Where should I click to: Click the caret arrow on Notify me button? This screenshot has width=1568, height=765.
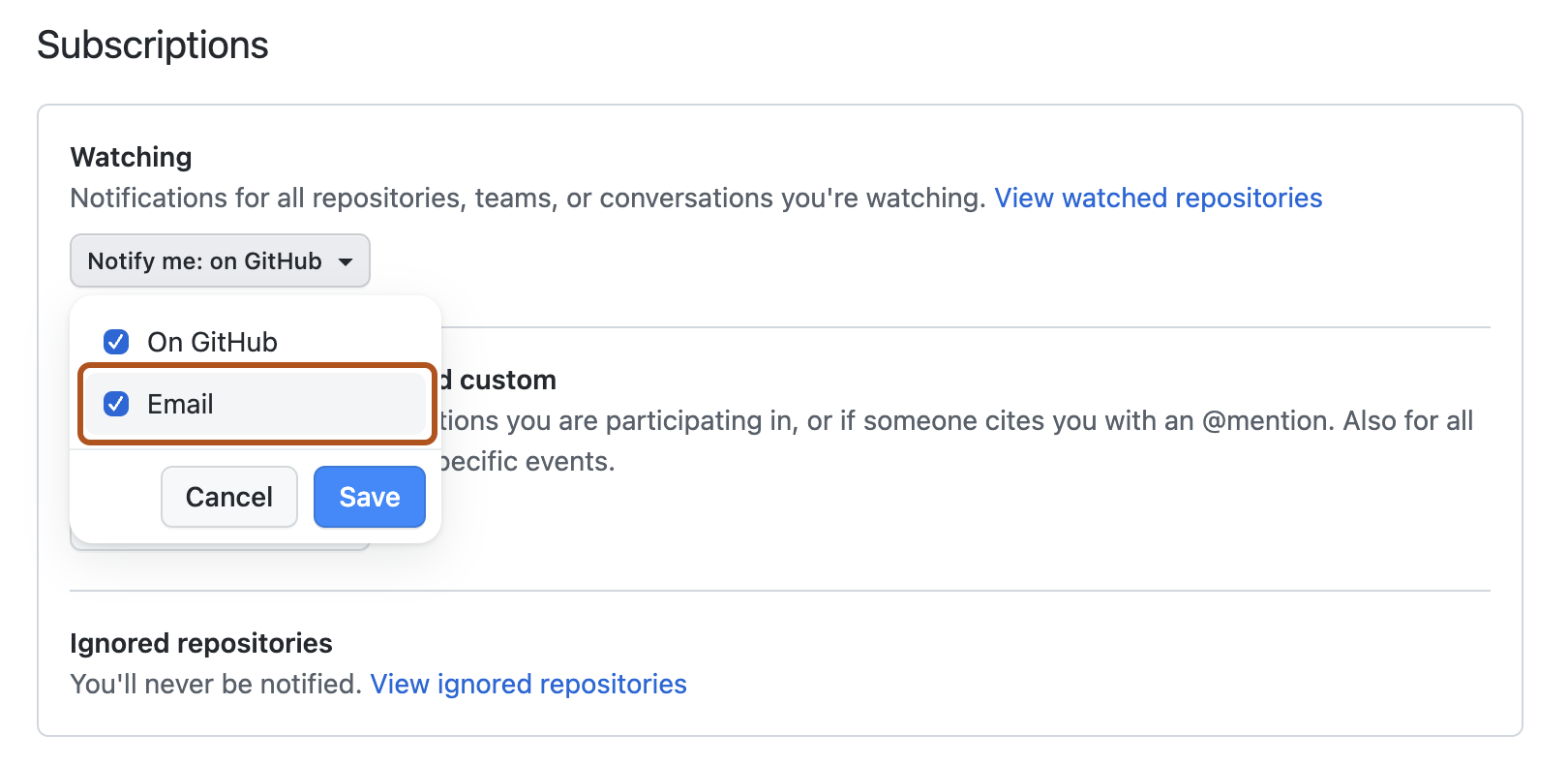(x=346, y=261)
